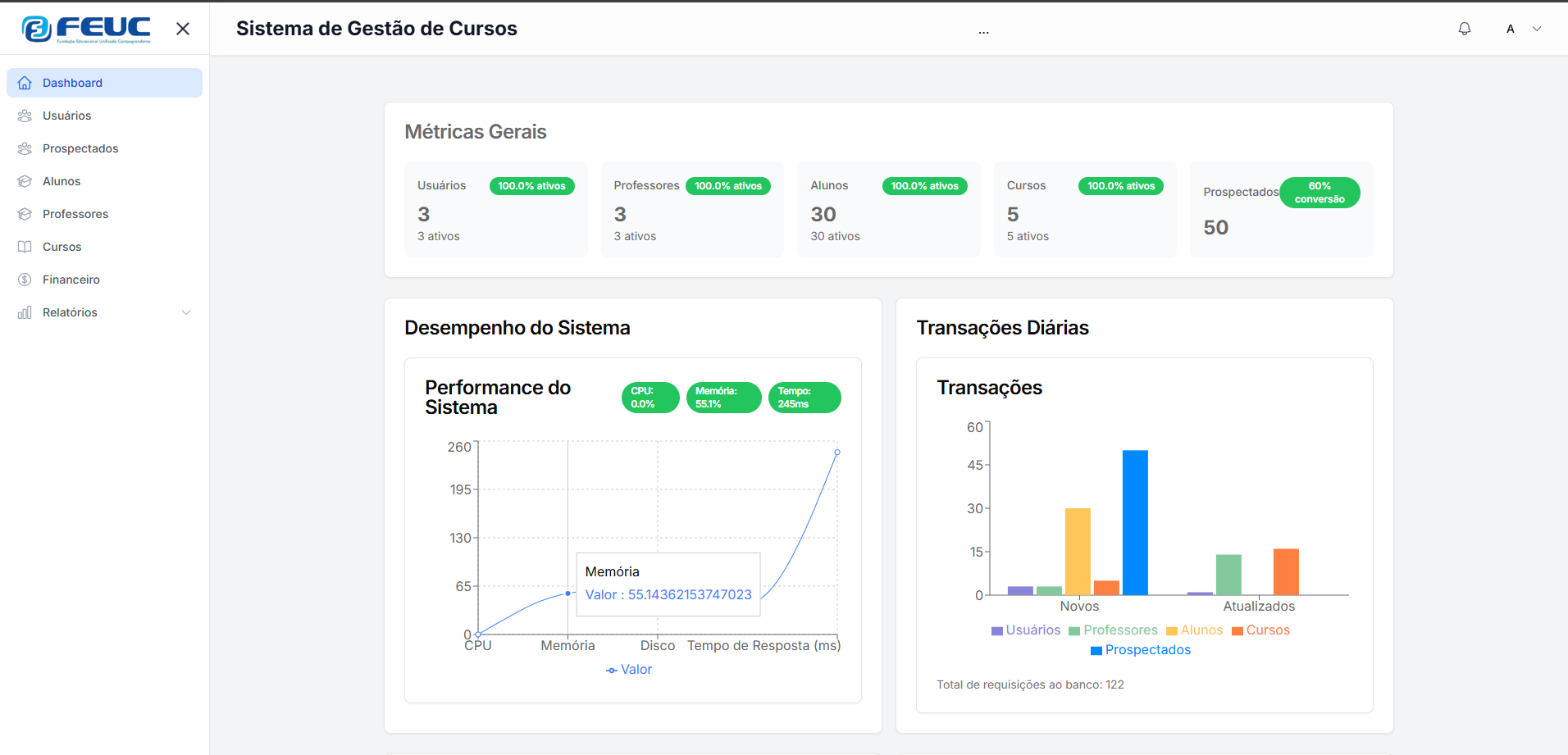The height and width of the screenshot is (755, 1568).
Task: Click the Usuários people icon in sidebar
Action: [25, 116]
